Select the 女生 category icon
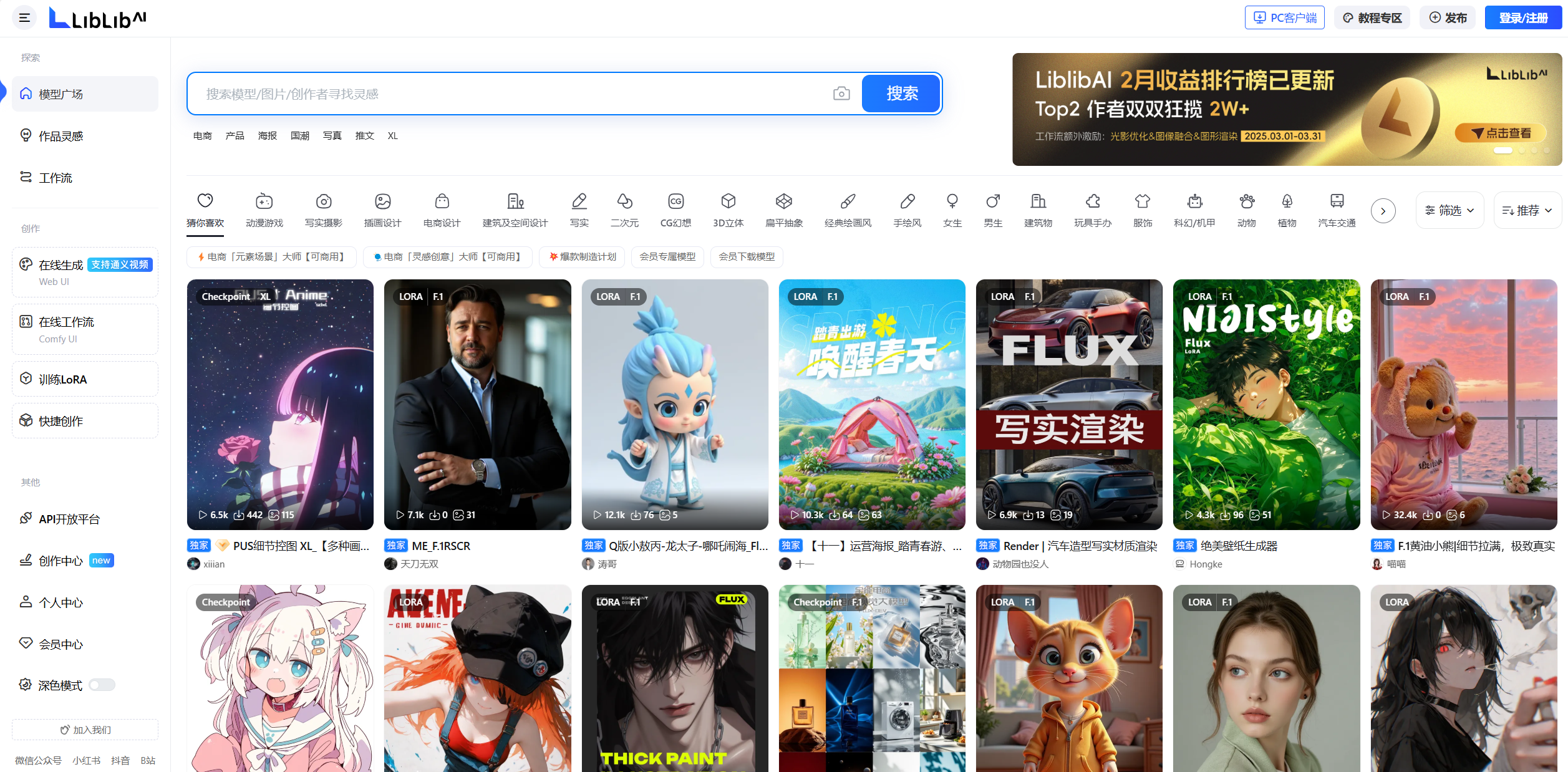This screenshot has width=1568, height=772. point(952,210)
